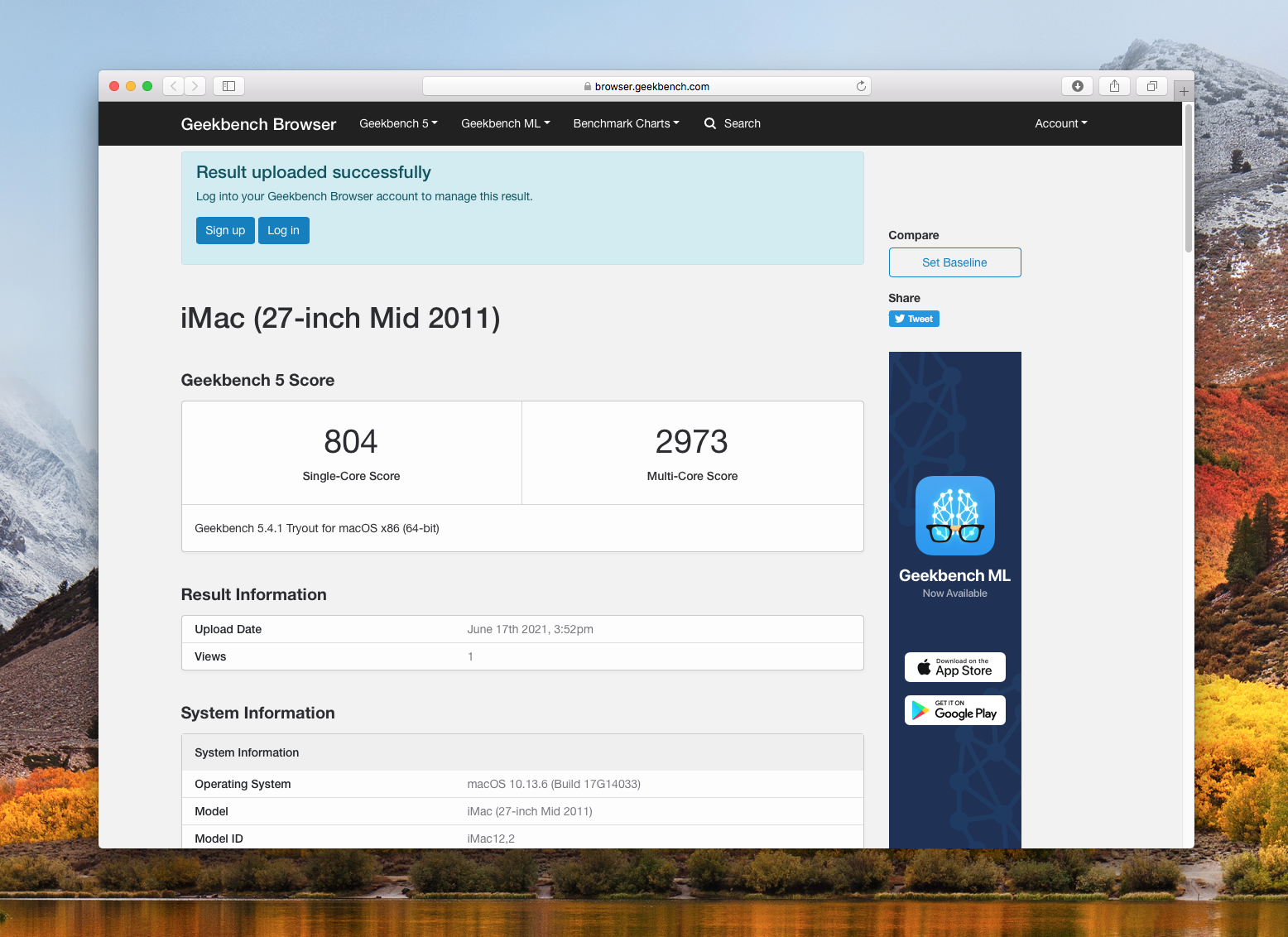Viewport: 1288px width, 937px height.
Task: Open the Geekbench Browser home link
Action: point(258,124)
